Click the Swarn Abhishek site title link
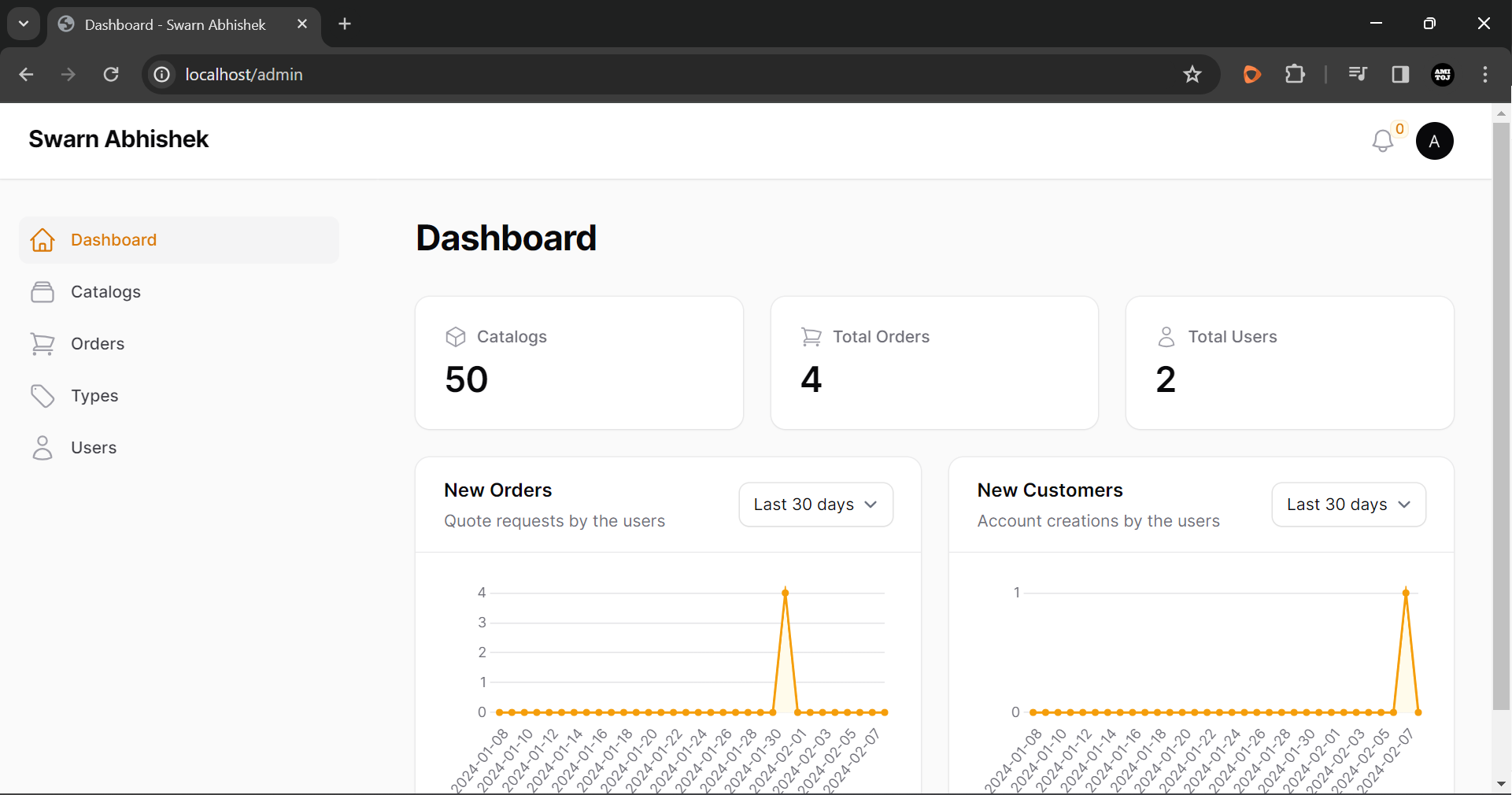 point(119,139)
